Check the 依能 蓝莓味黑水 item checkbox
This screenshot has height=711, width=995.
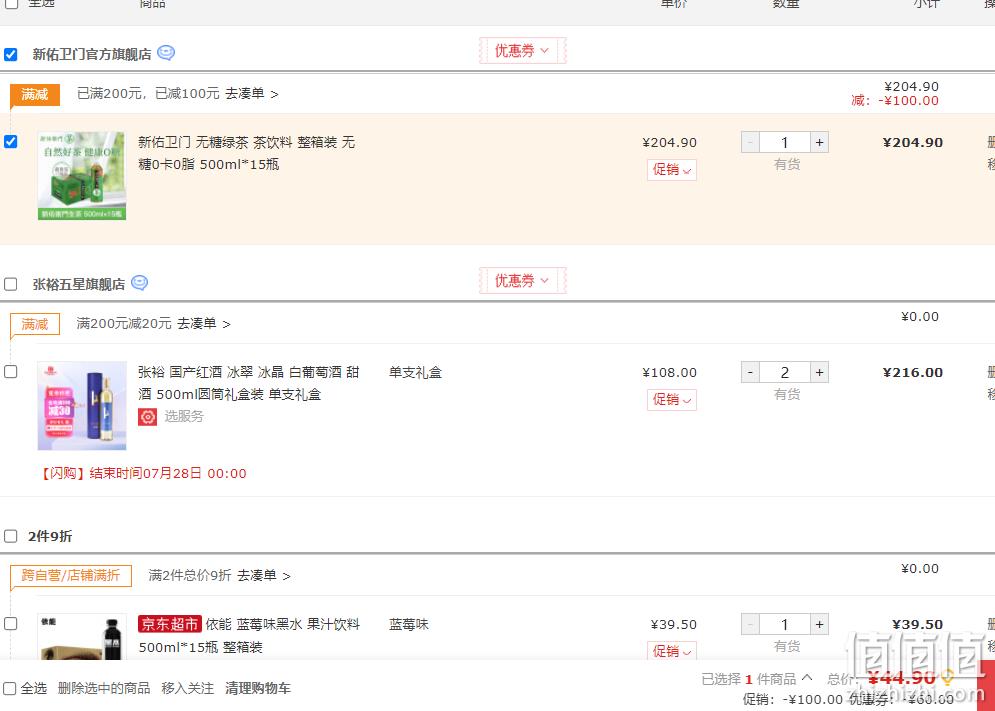pyautogui.click(x=11, y=623)
